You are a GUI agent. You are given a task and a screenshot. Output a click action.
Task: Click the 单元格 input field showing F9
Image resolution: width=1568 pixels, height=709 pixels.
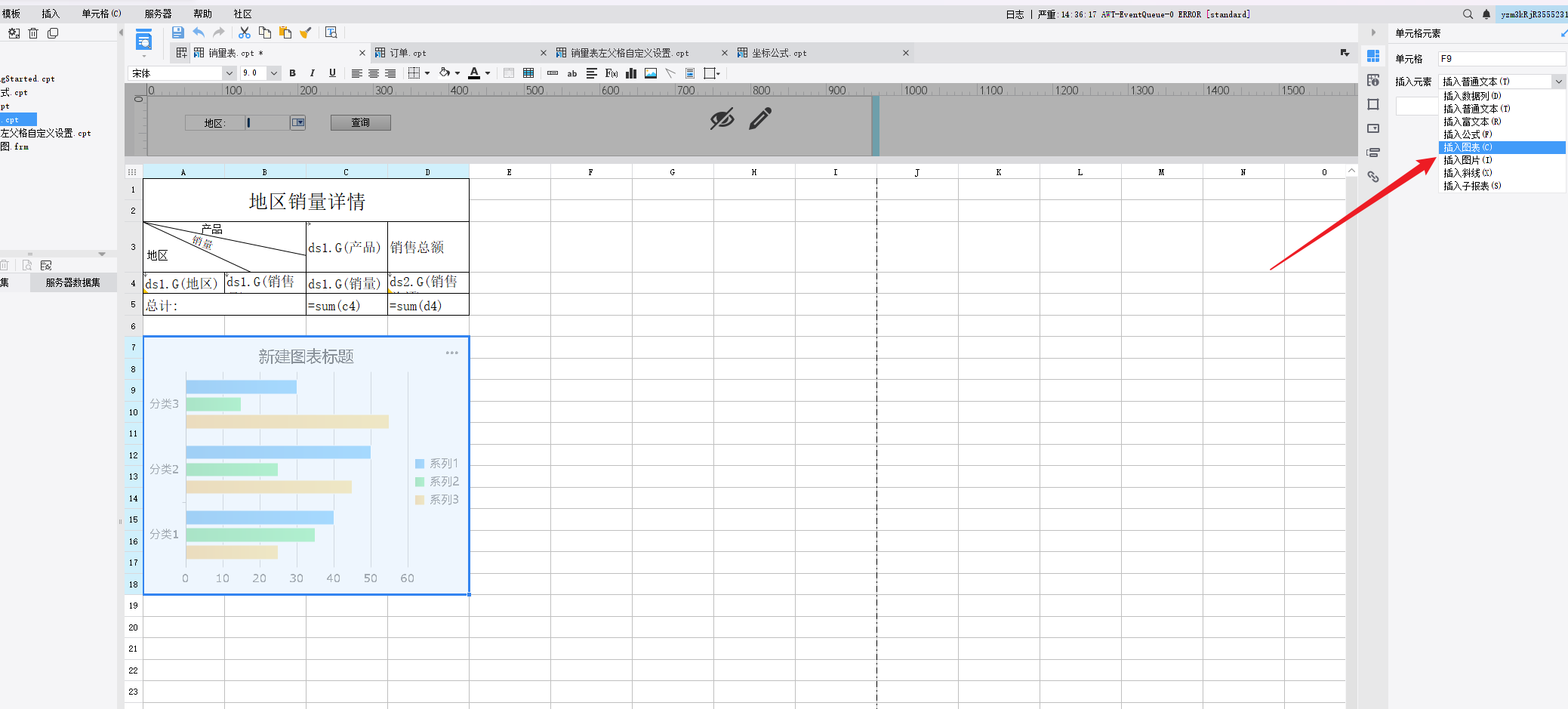coord(1502,59)
